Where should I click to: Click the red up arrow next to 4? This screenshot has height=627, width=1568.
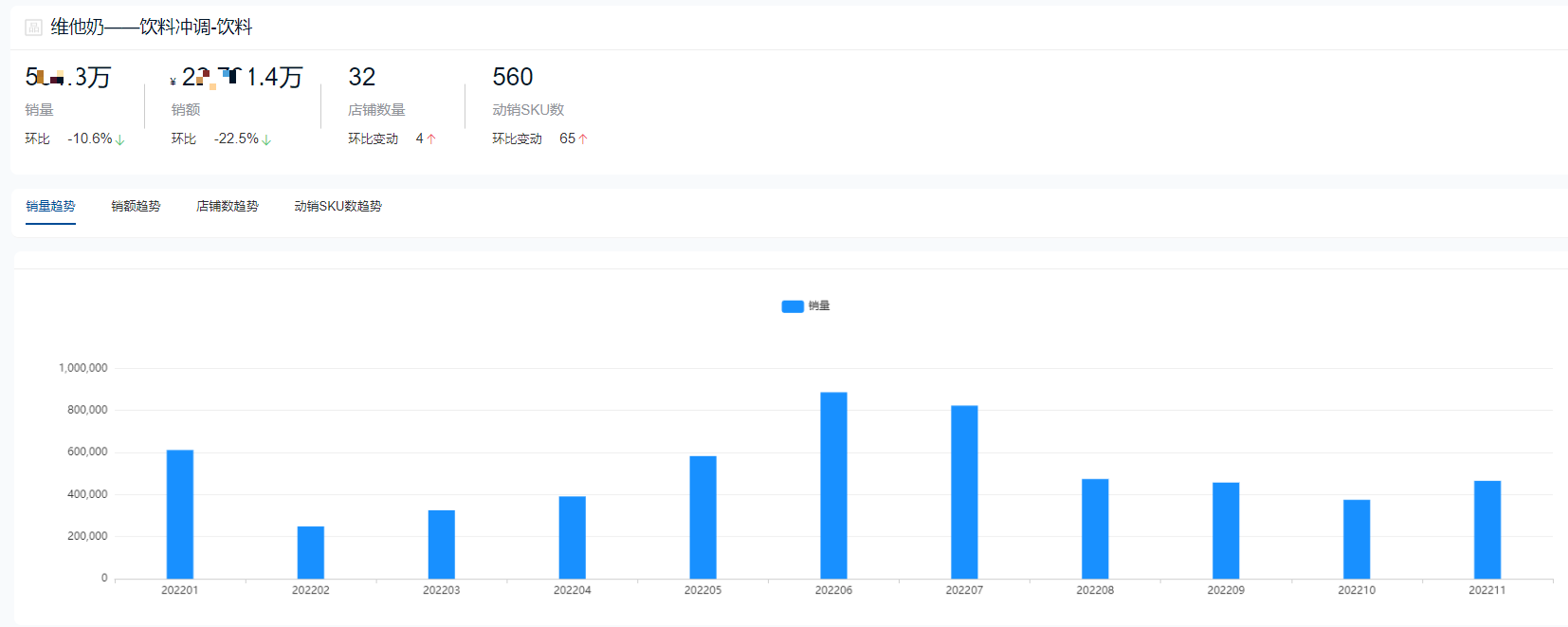click(x=431, y=139)
